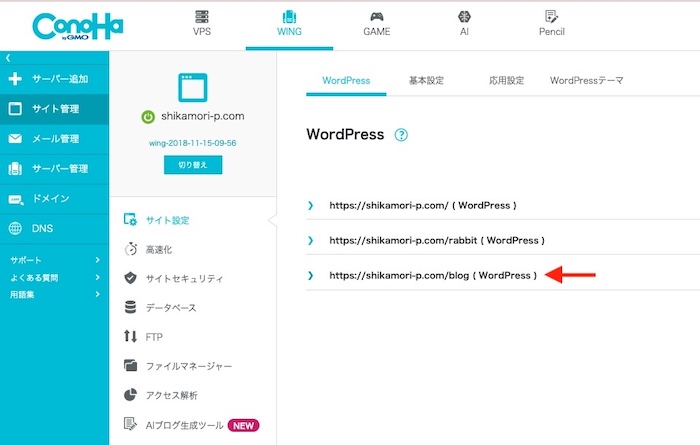Click the FTP arrows icon

130,336
